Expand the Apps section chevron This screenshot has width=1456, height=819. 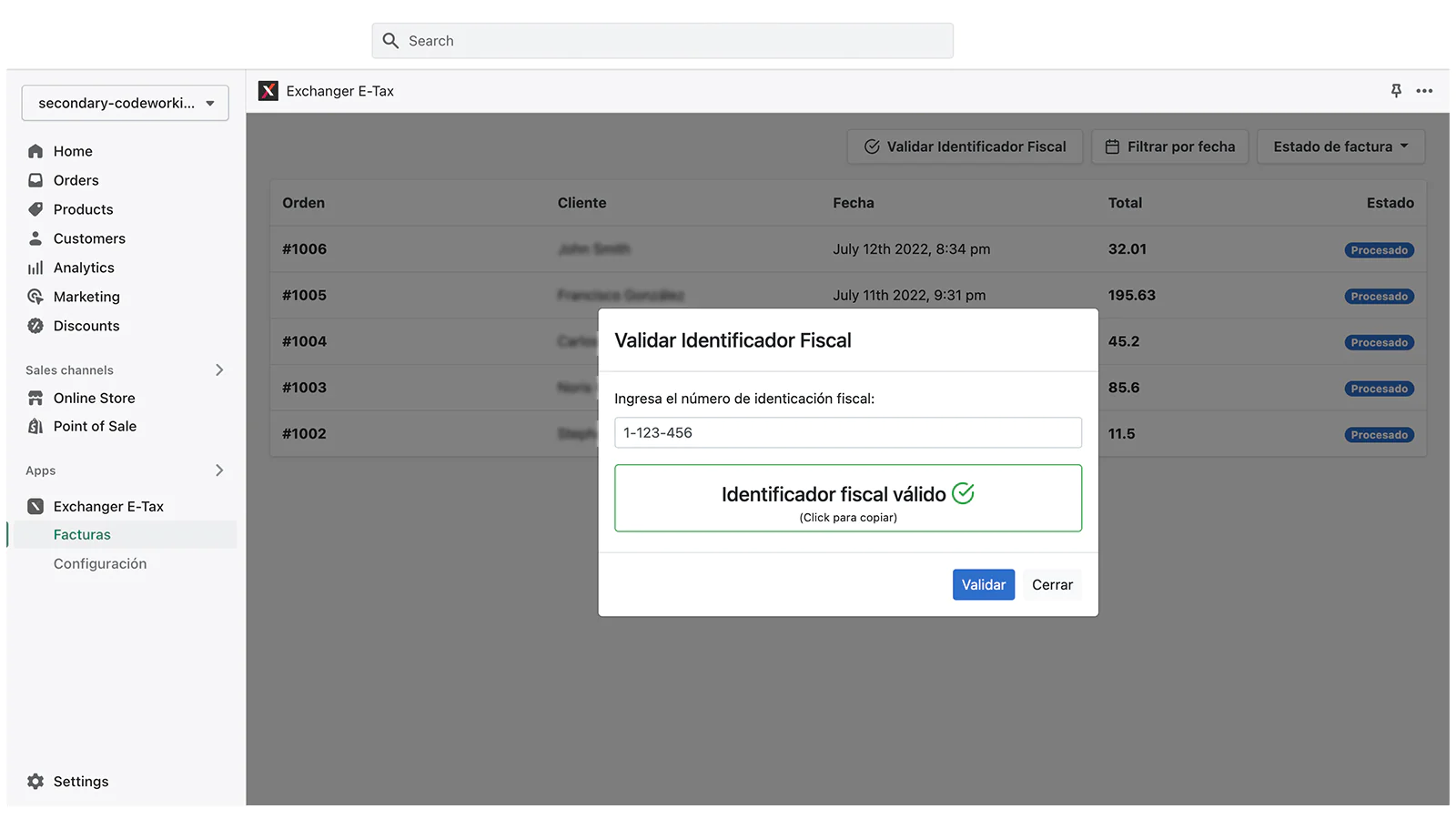click(x=219, y=470)
